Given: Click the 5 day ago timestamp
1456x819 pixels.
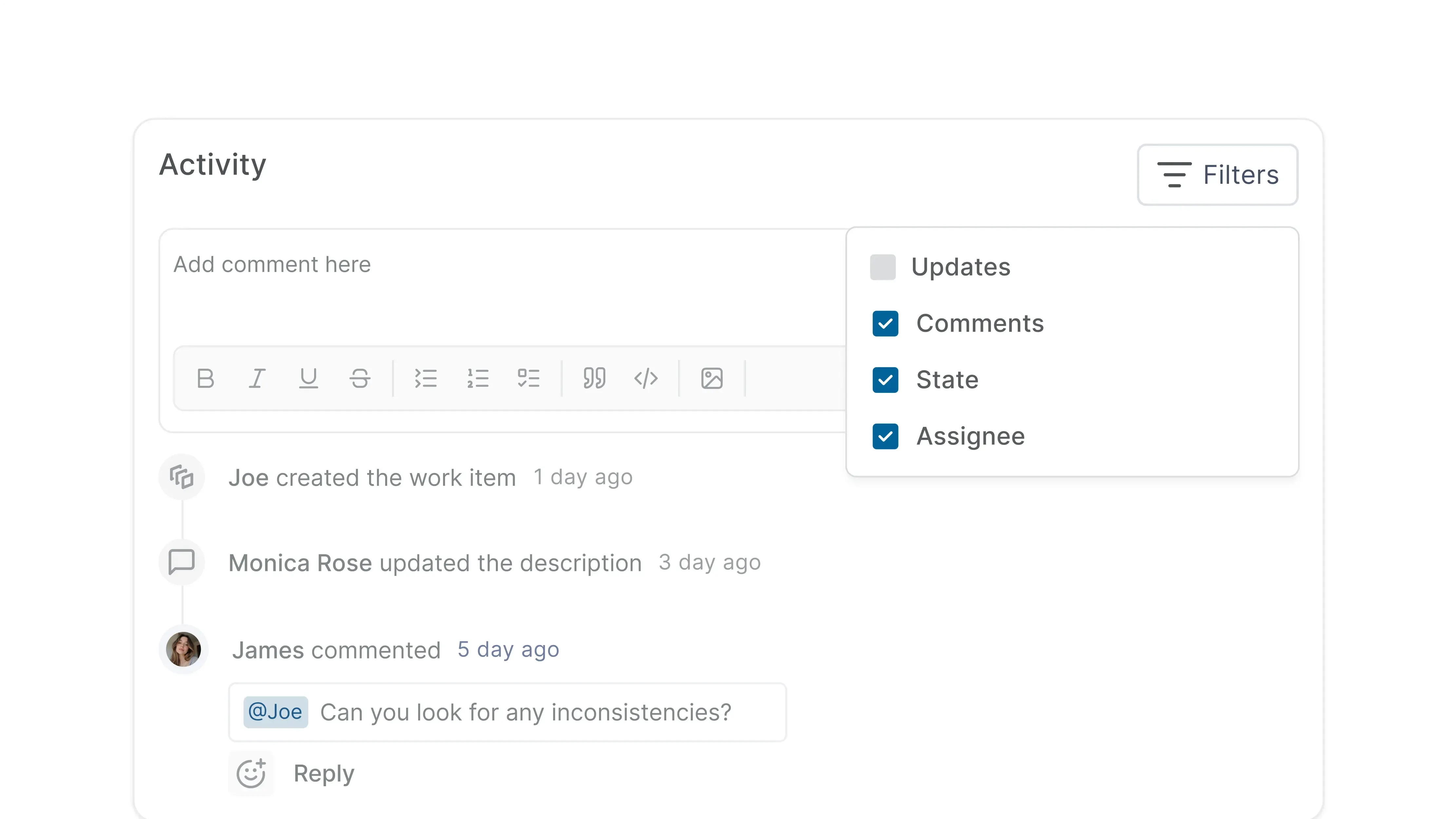Looking at the screenshot, I should click(x=508, y=649).
